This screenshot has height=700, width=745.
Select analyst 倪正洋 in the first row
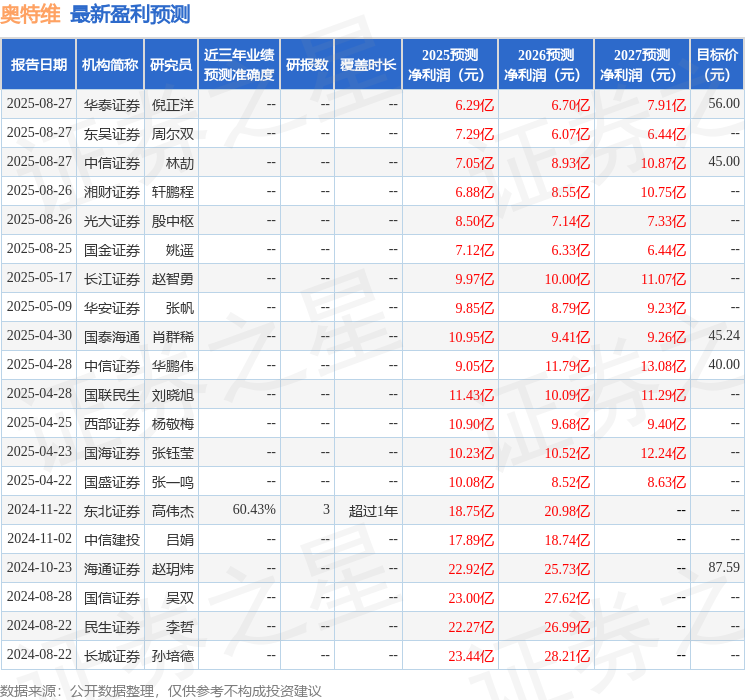172,105
